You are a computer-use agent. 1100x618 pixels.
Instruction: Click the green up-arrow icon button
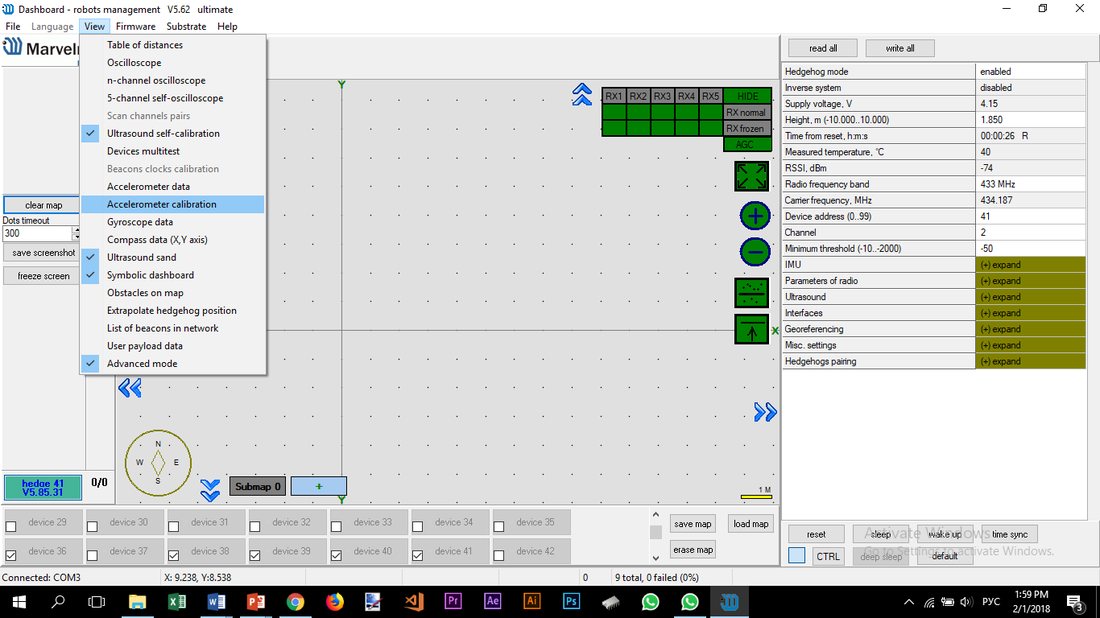tap(751, 329)
